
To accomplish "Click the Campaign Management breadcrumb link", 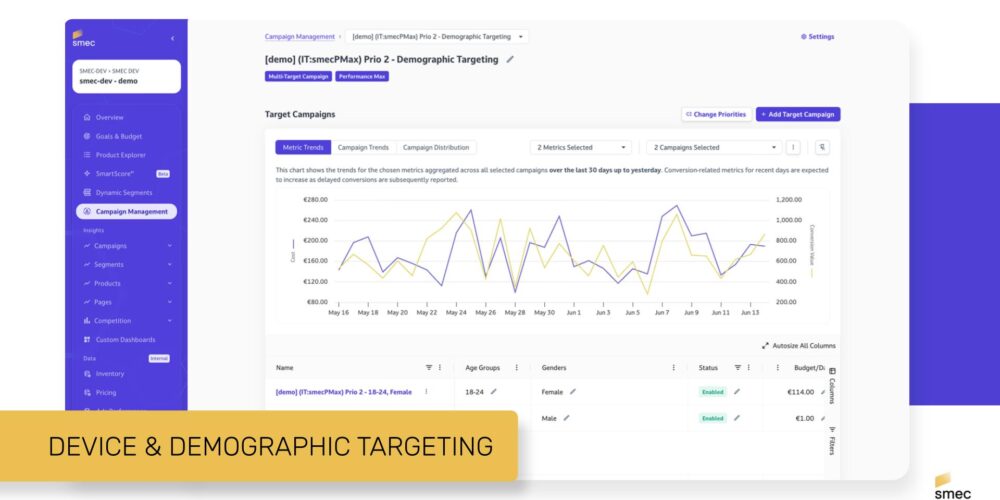I will [300, 37].
